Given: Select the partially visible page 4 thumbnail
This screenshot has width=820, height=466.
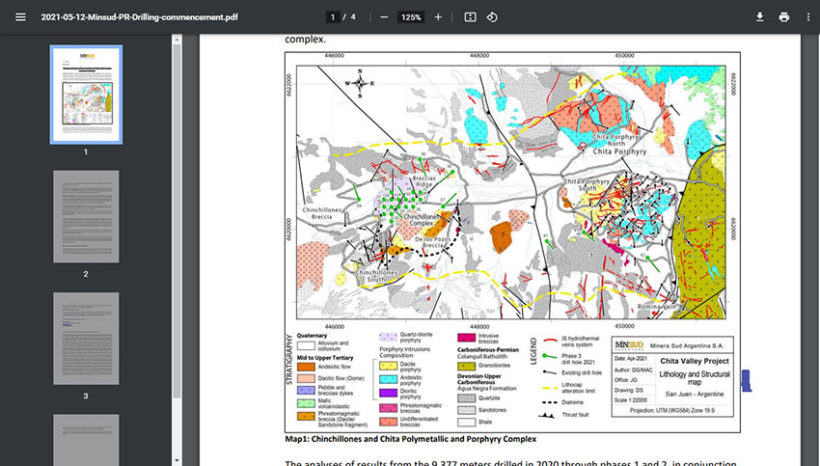Looking at the screenshot, I should pos(86,440).
